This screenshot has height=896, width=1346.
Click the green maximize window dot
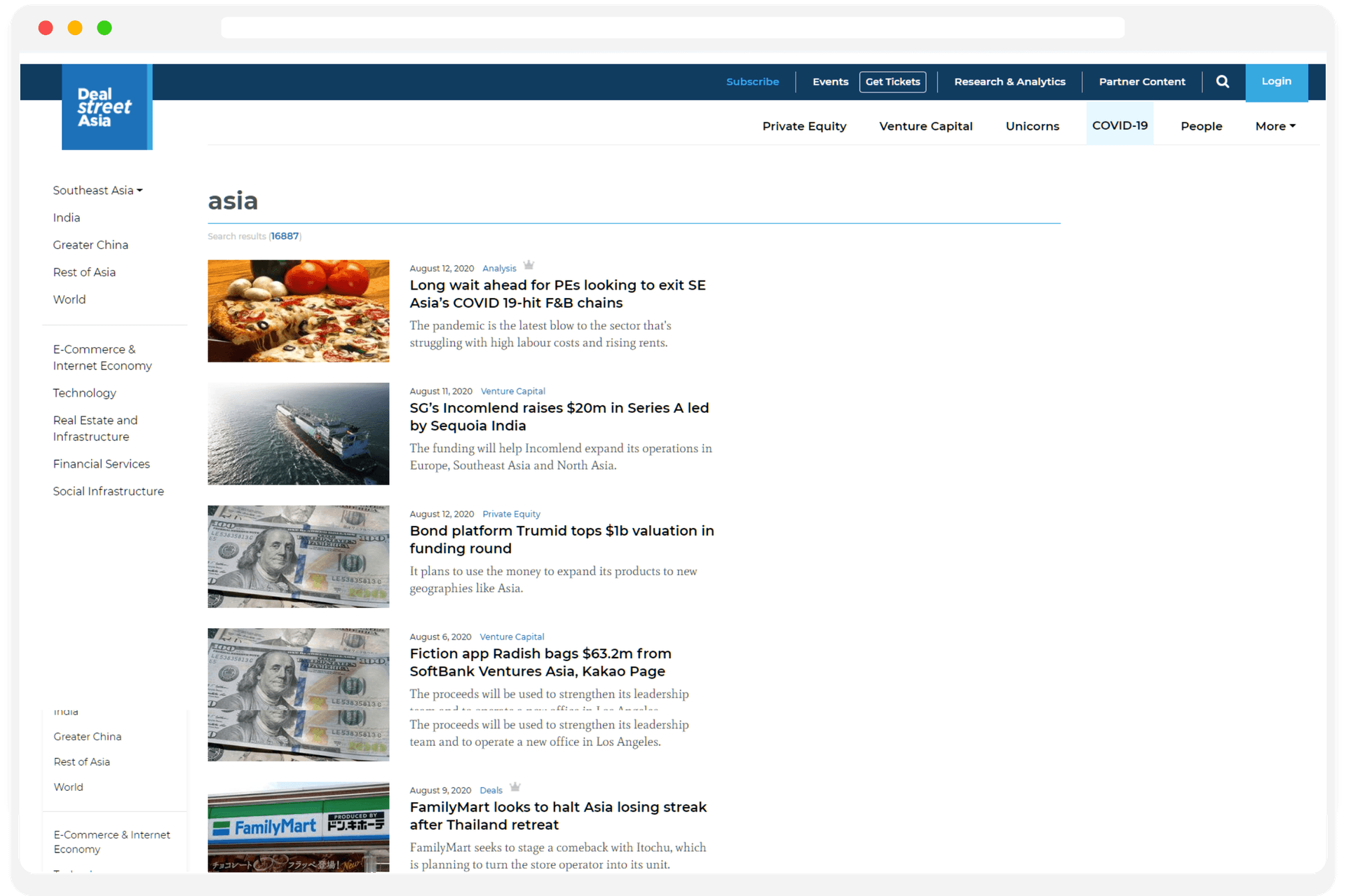point(104,28)
